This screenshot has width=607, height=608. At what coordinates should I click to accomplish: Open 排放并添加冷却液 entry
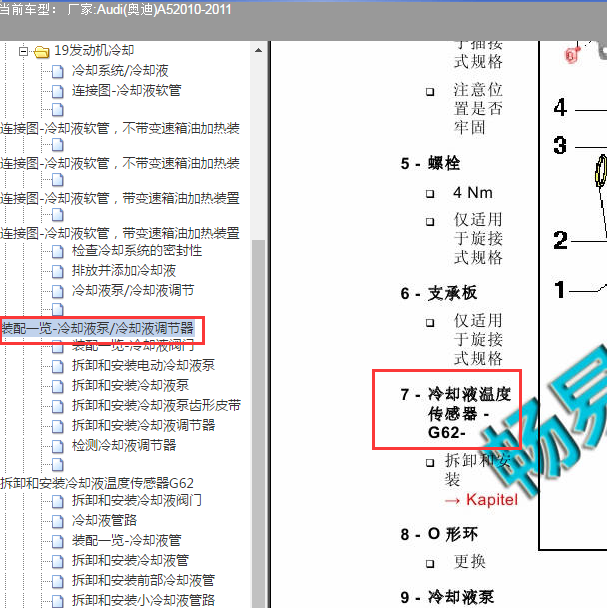[x=124, y=271]
